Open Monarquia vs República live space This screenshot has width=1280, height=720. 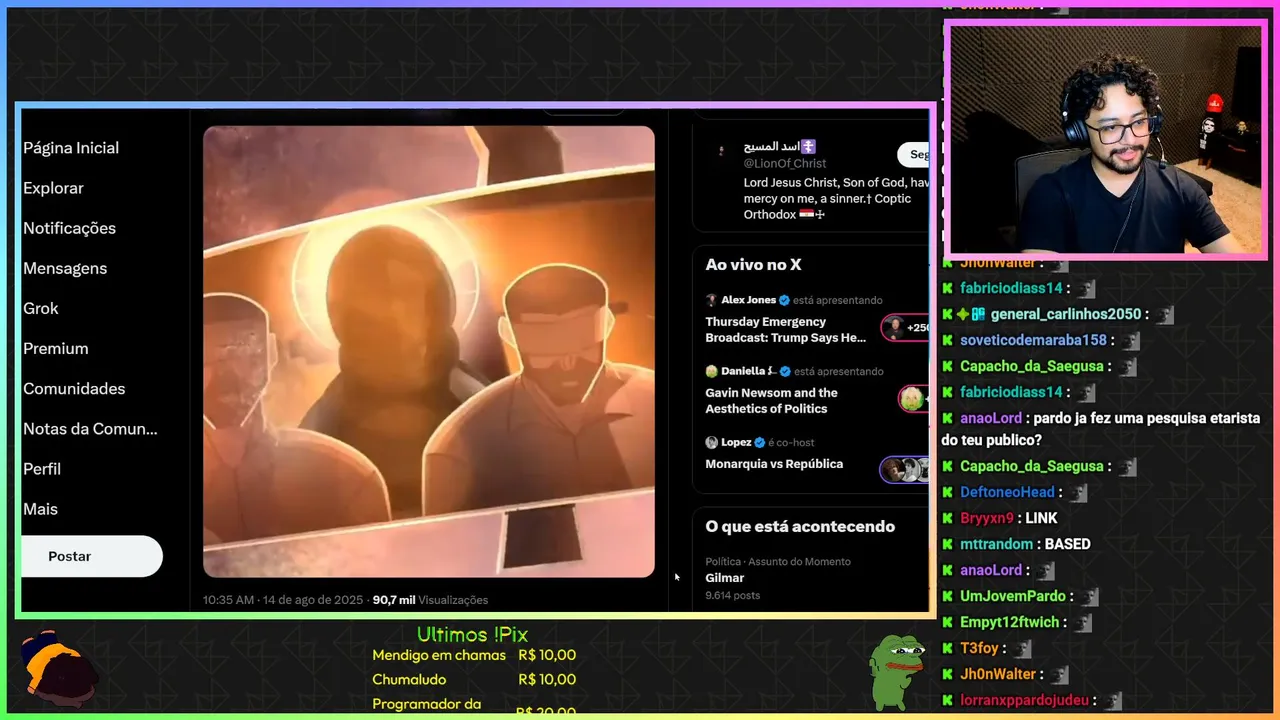tap(774, 464)
